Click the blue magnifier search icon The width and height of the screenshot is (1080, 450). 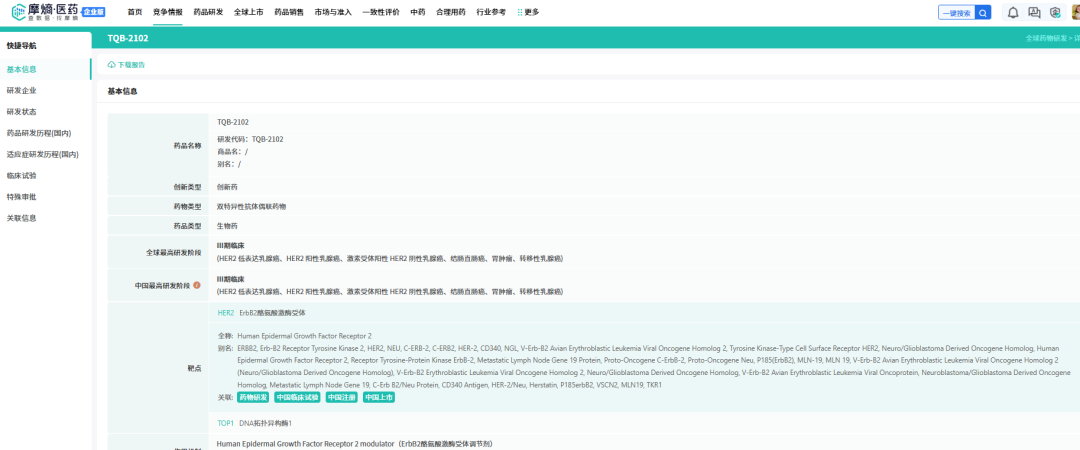pos(984,12)
